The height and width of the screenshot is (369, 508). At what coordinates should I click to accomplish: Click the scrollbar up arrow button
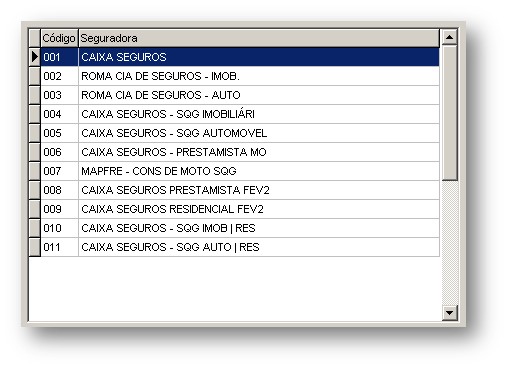tap(449, 37)
